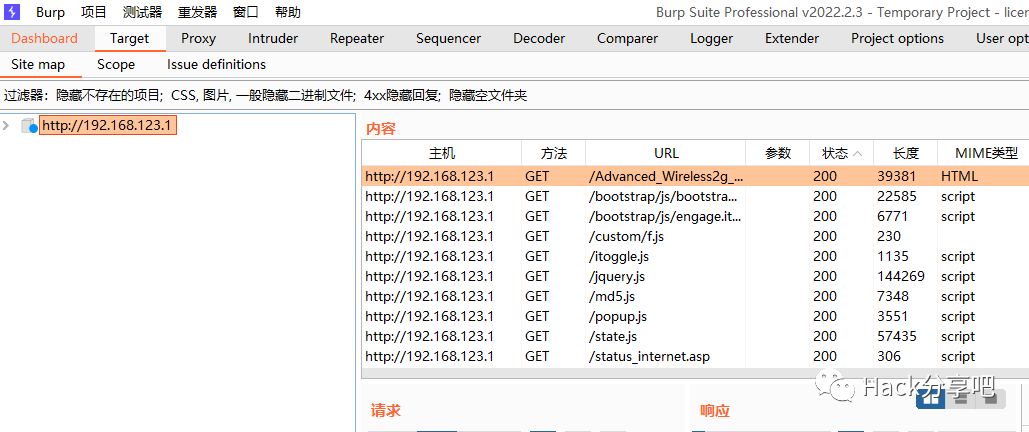Viewport: 1029px width, 432px height.
Task: Switch to the Comparer tab
Action: click(x=627, y=39)
